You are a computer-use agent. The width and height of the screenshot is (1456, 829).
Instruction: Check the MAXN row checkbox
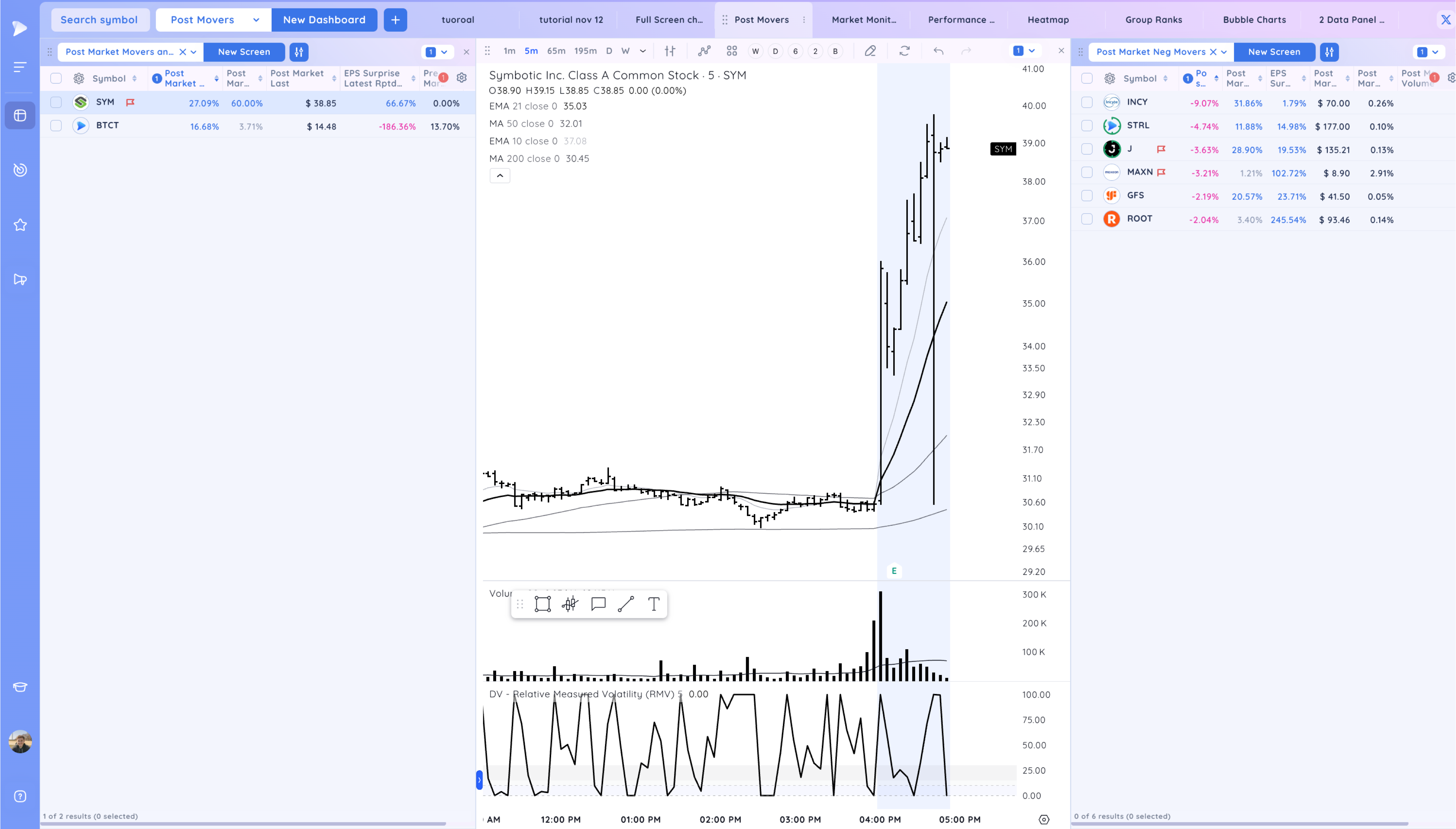(x=1087, y=172)
